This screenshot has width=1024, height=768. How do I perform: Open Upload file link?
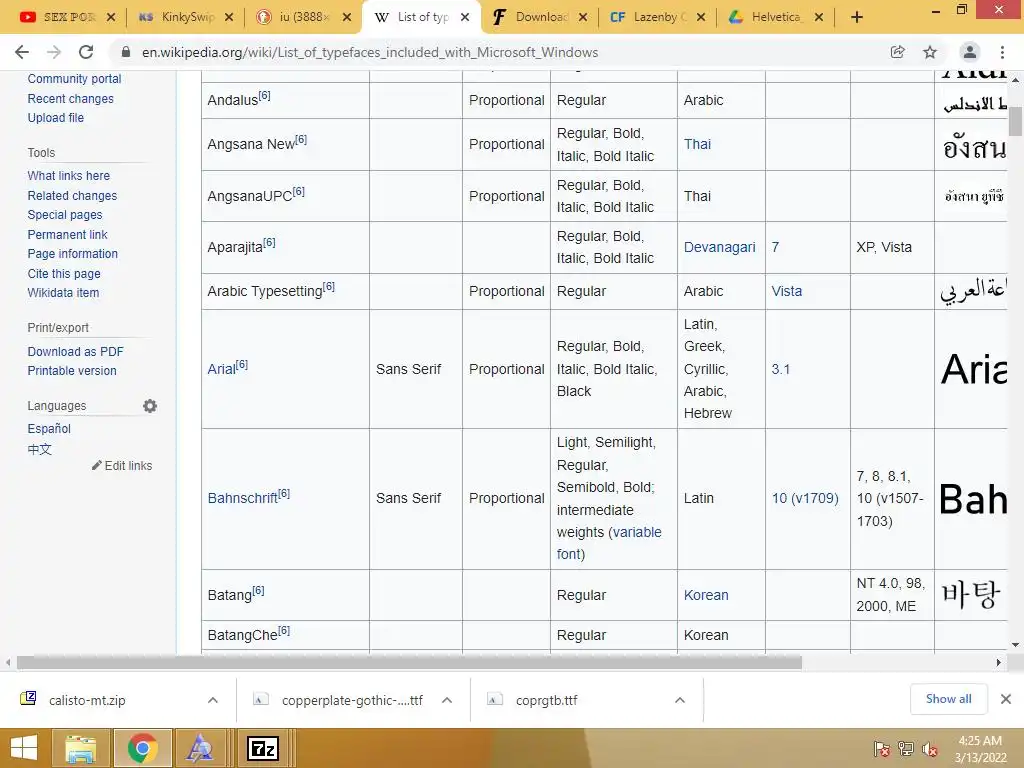click(56, 118)
